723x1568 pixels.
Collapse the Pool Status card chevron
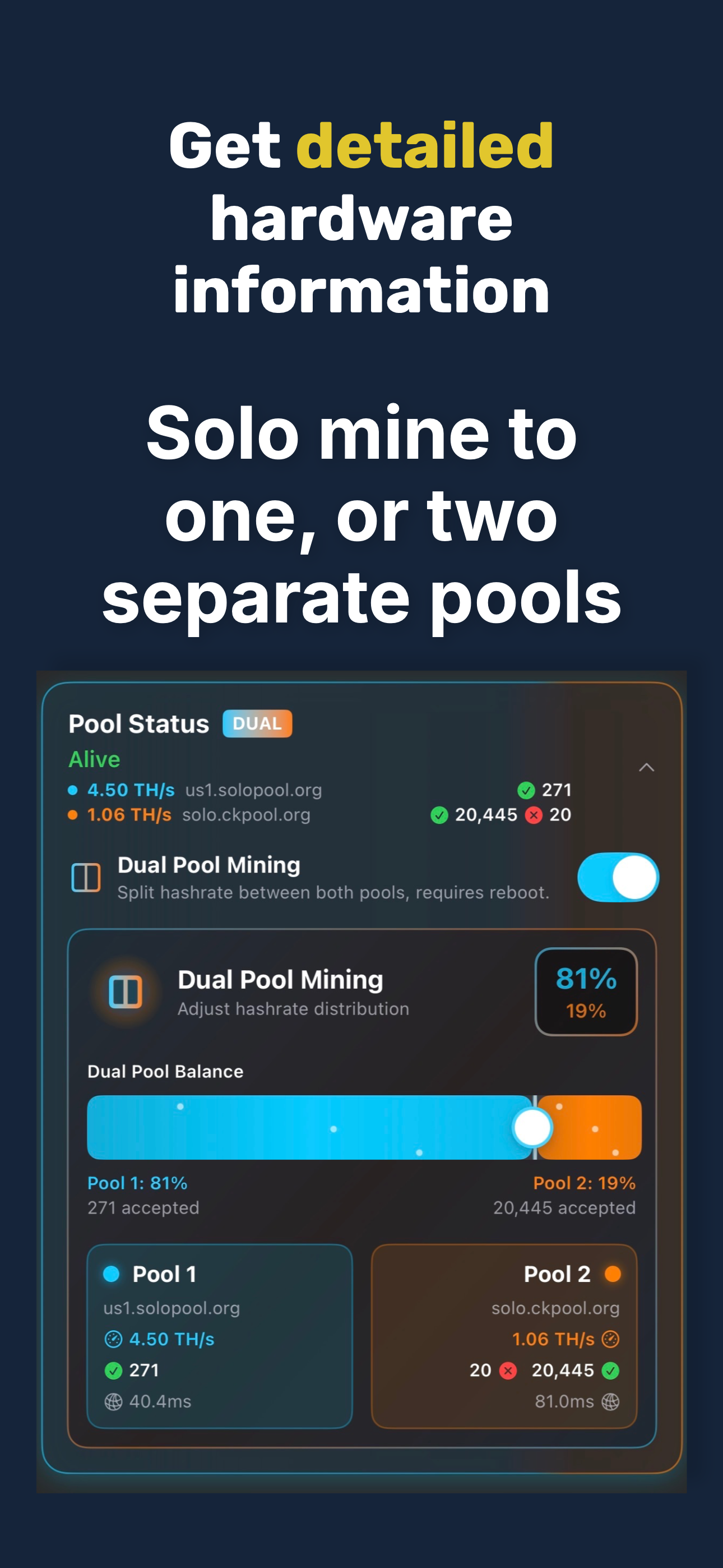click(x=646, y=768)
